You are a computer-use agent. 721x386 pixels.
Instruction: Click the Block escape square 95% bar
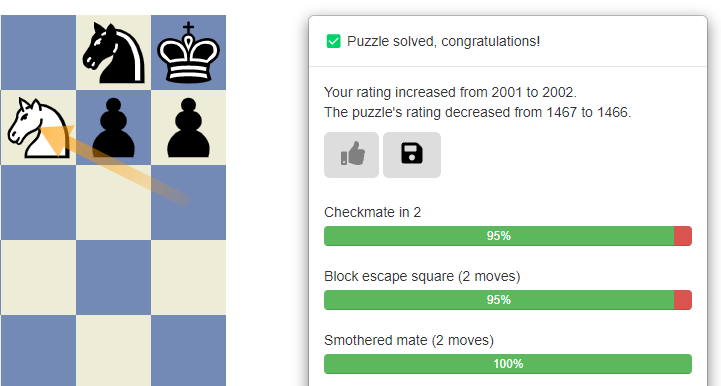point(508,300)
